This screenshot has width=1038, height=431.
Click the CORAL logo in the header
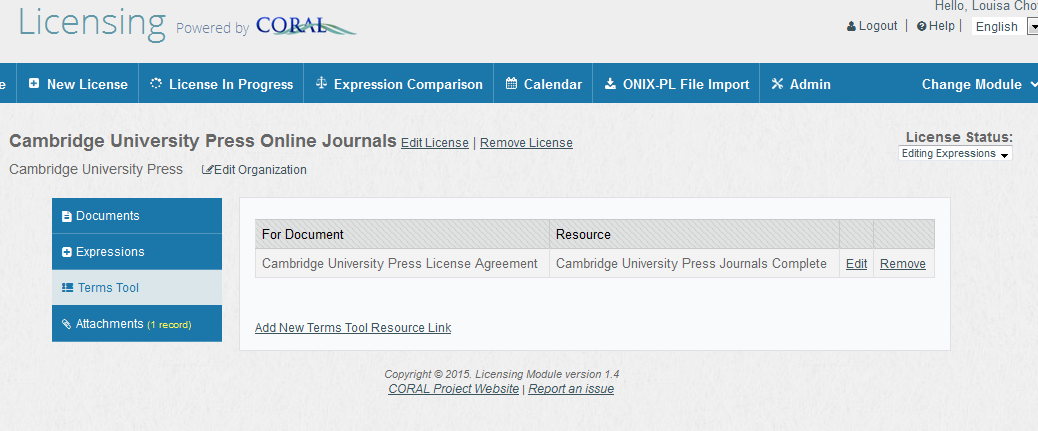tap(306, 26)
